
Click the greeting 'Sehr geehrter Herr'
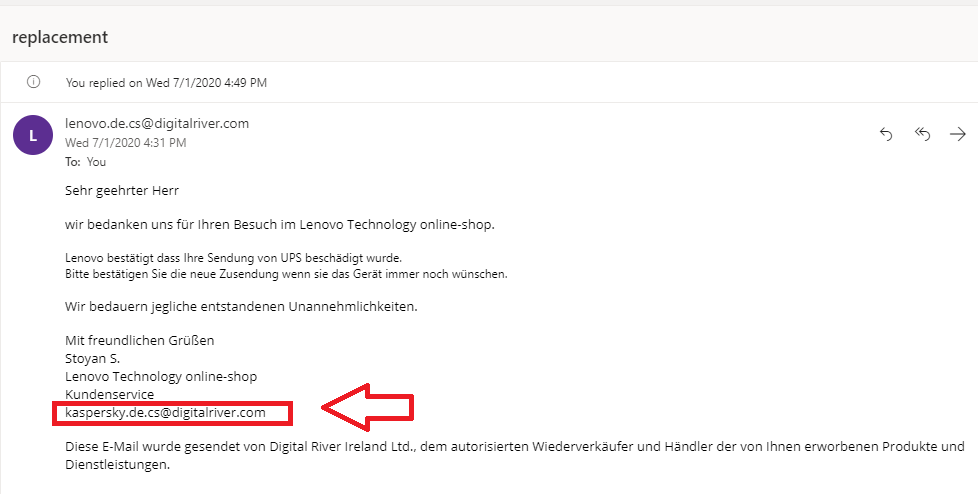pos(122,191)
